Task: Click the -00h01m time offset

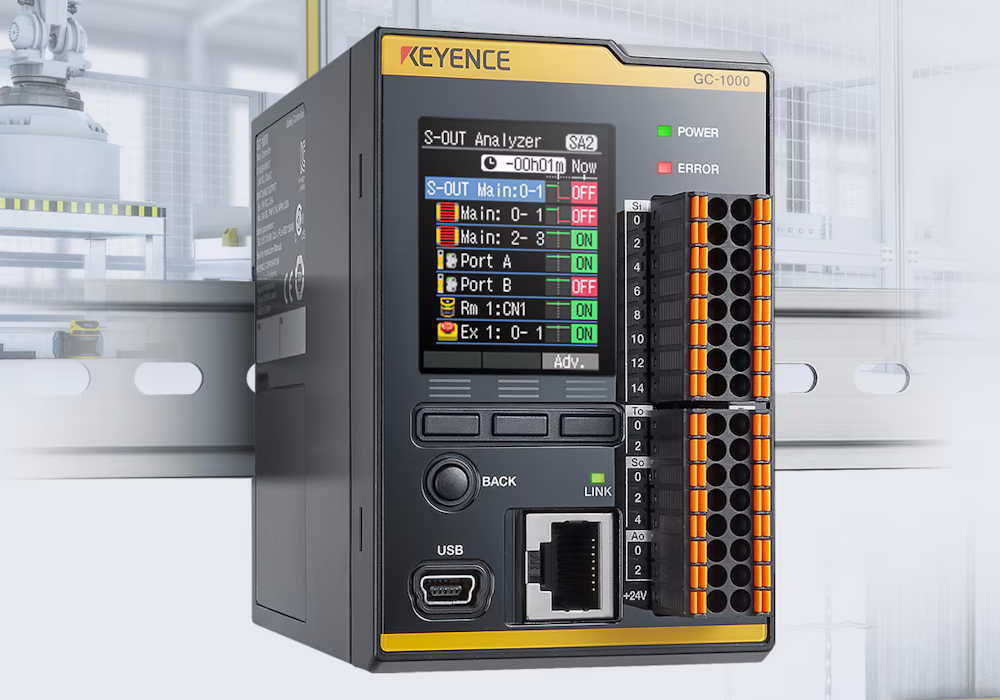Action: tap(534, 164)
